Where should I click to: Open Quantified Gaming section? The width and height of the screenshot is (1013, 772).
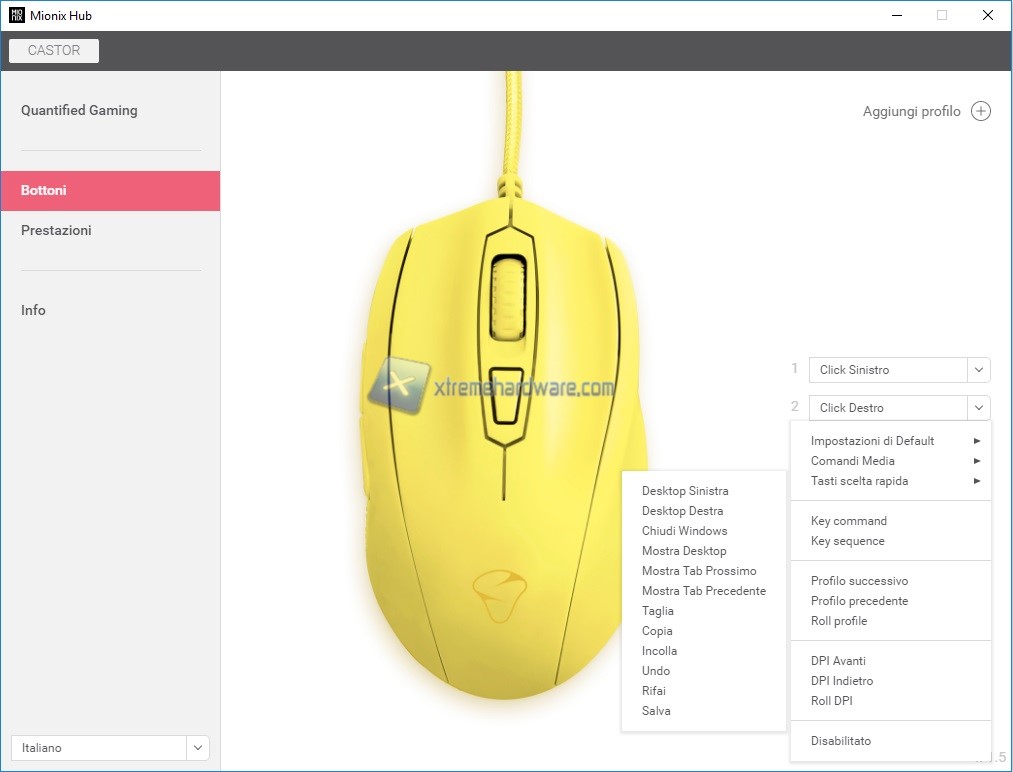[79, 110]
